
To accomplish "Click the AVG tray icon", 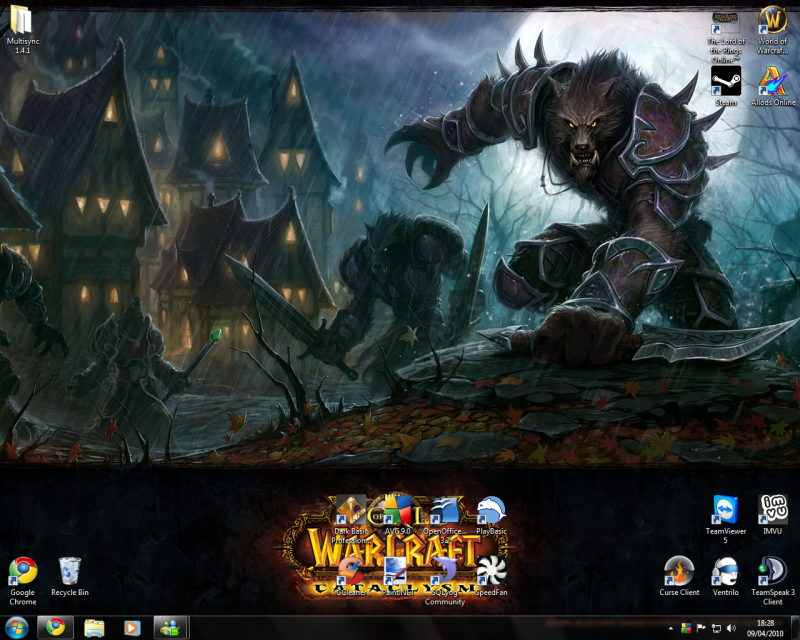I will click(686, 628).
